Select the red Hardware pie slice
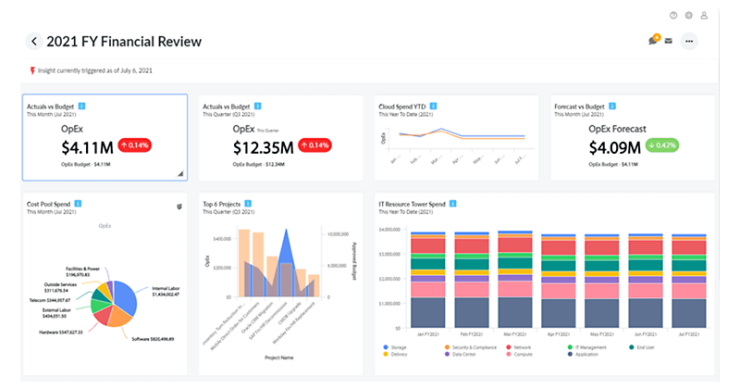740x389 pixels. [102, 316]
